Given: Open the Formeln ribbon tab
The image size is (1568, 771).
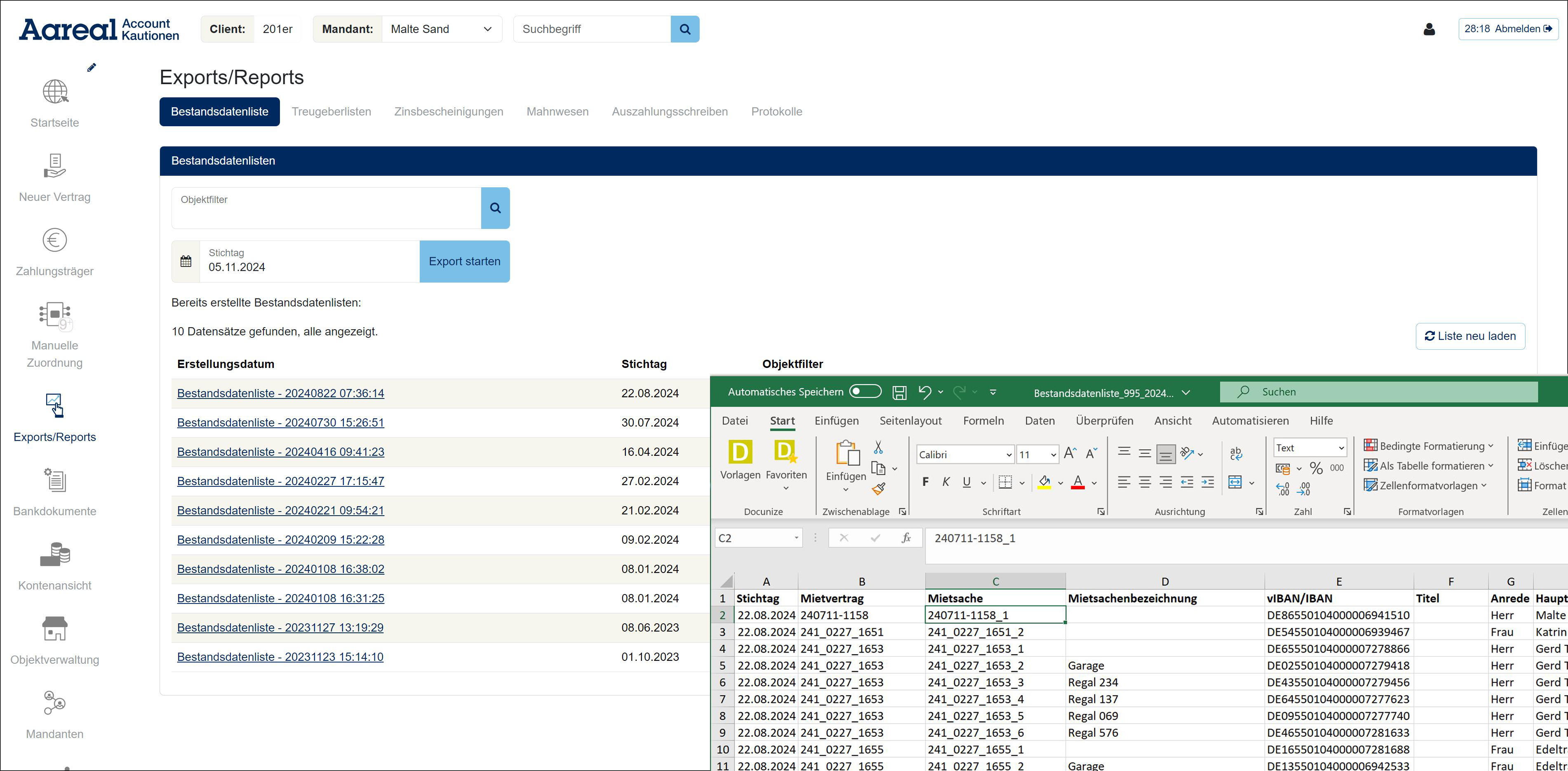Looking at the screenshot, I should coord(983,421).
